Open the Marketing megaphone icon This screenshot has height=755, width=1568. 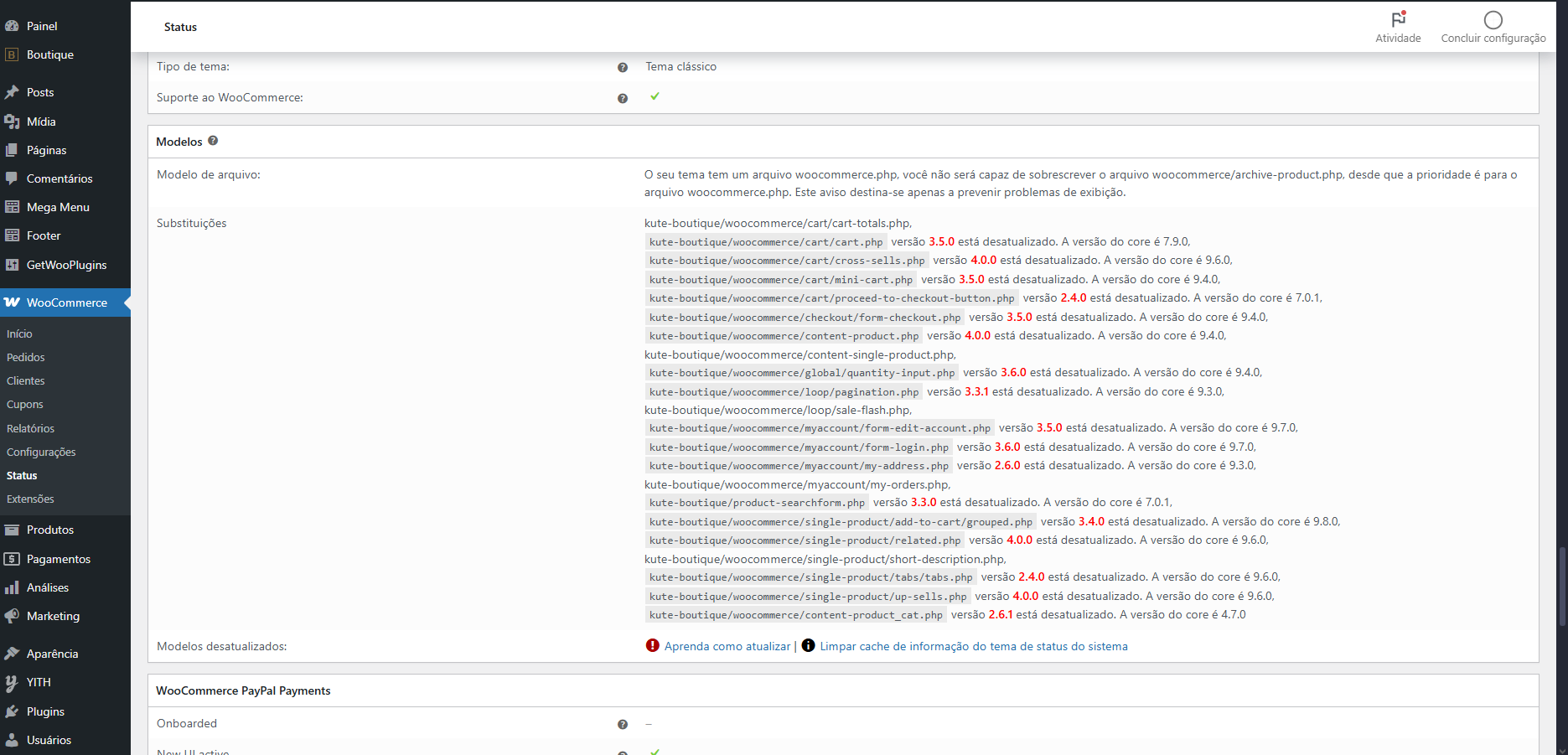pos(12,616)
